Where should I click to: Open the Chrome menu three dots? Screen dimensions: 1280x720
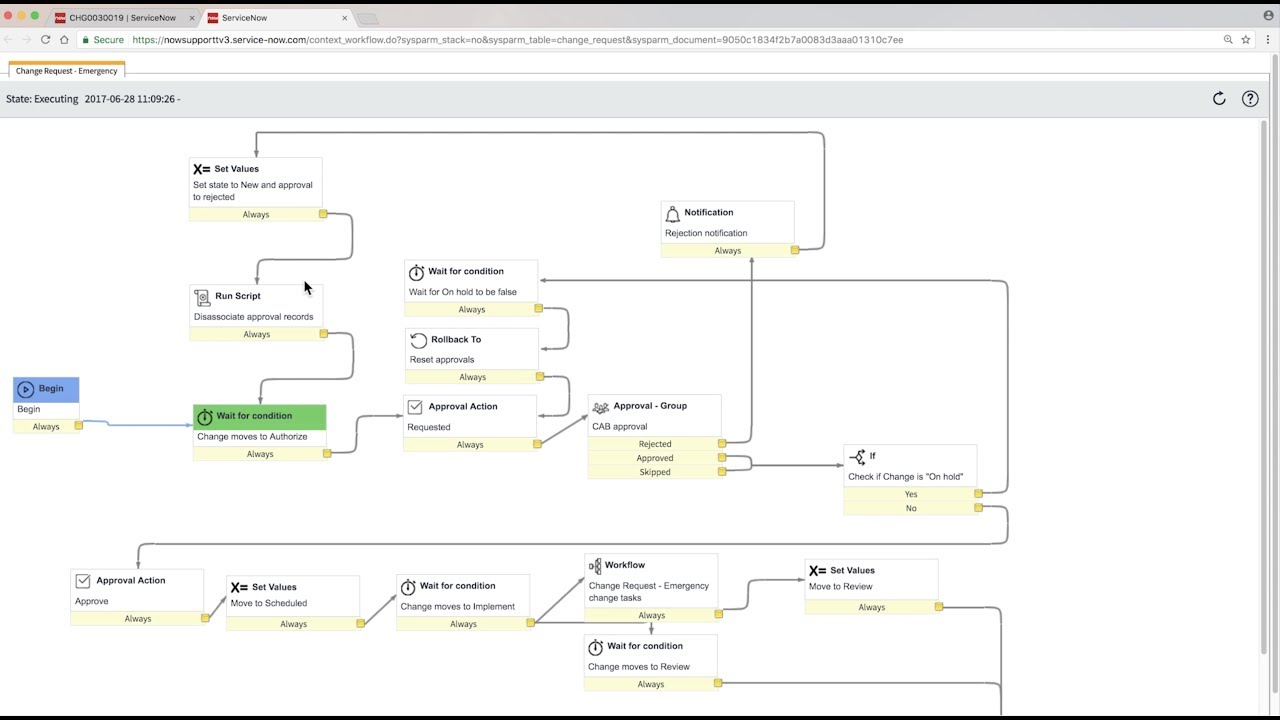[x=1268, y=40]
